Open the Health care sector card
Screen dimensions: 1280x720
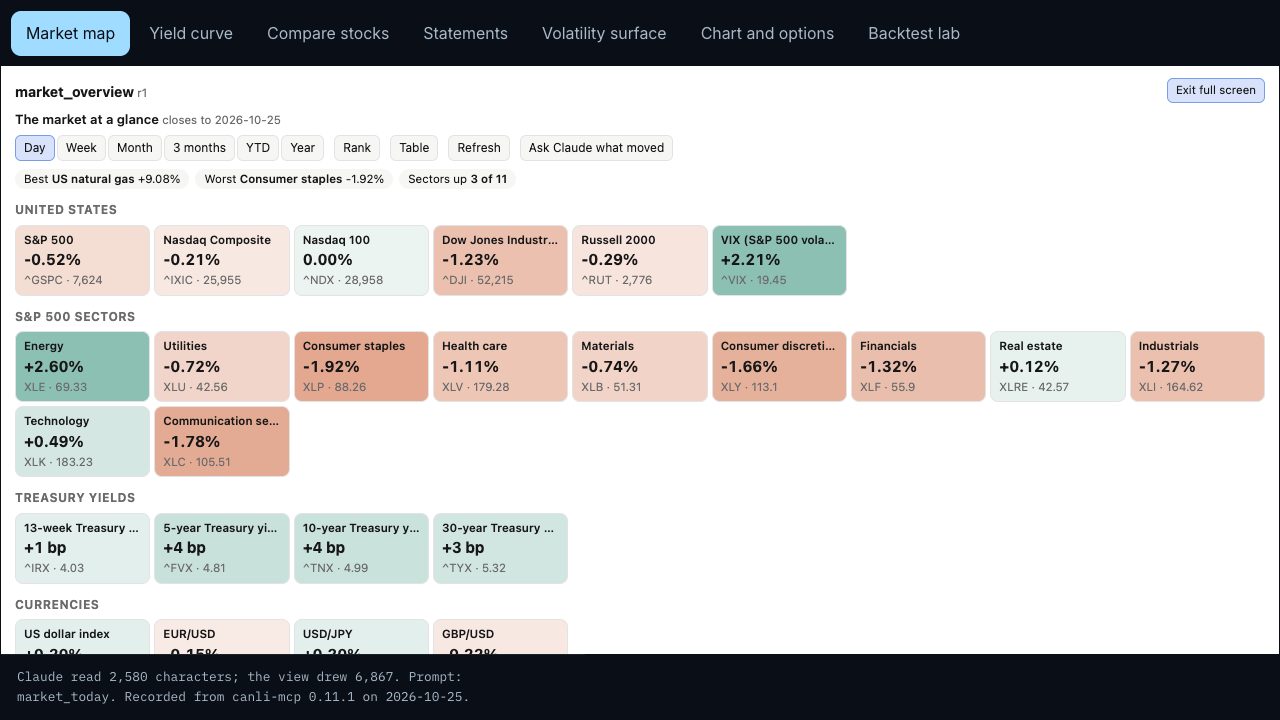(x=500, y=367)
